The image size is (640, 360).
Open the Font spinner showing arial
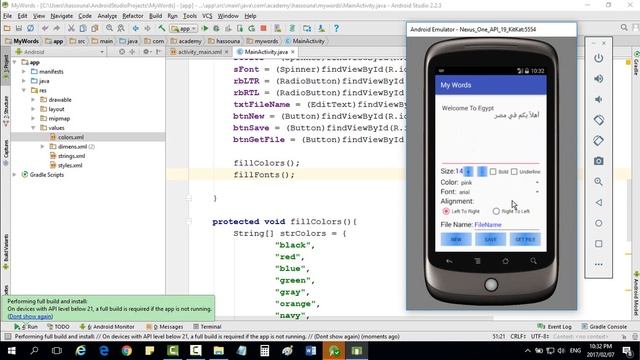[x=499, y=192]
